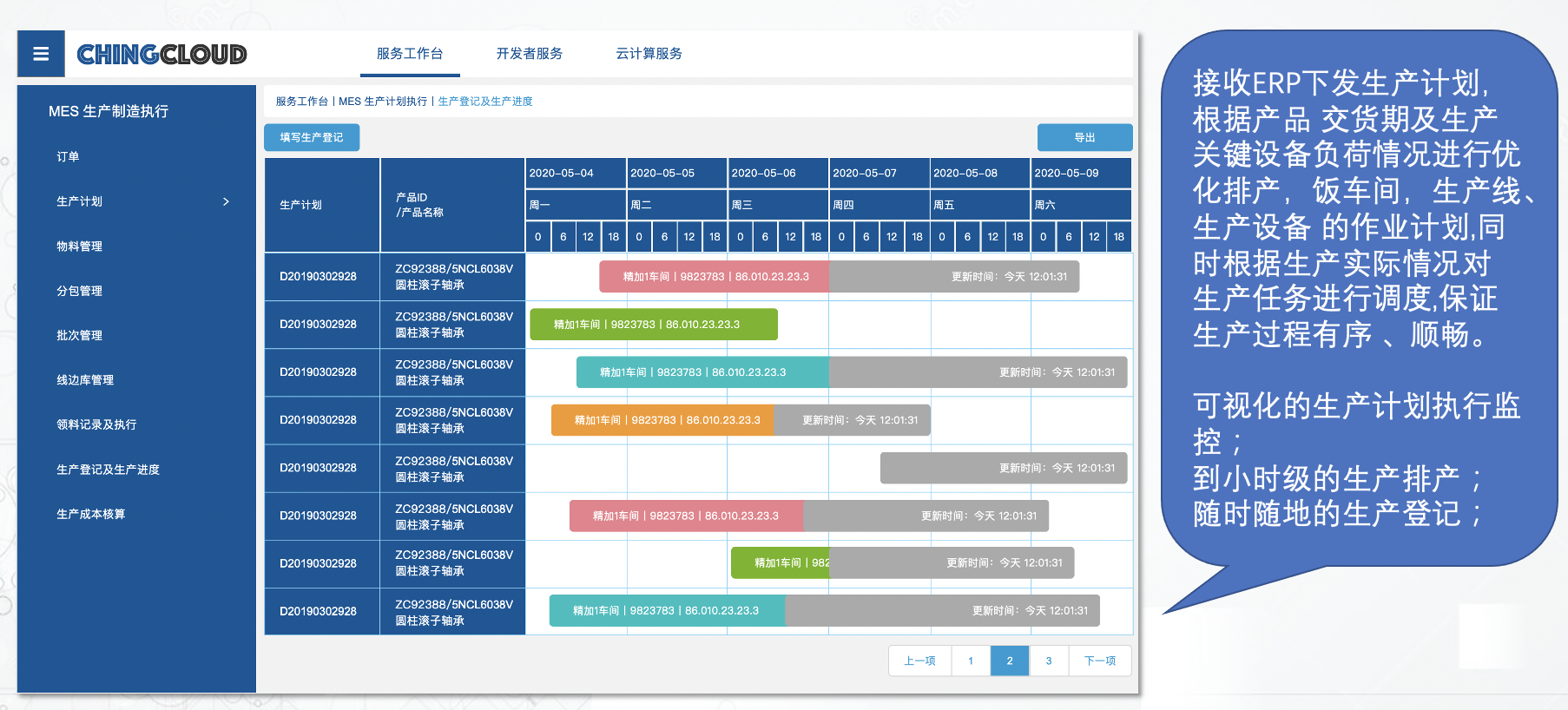Image resolution: width=1568 pixels, height=710 pixels.
Task: Click 生产登记及生产进度 breadcrumb link
Action: click(485, 102)
